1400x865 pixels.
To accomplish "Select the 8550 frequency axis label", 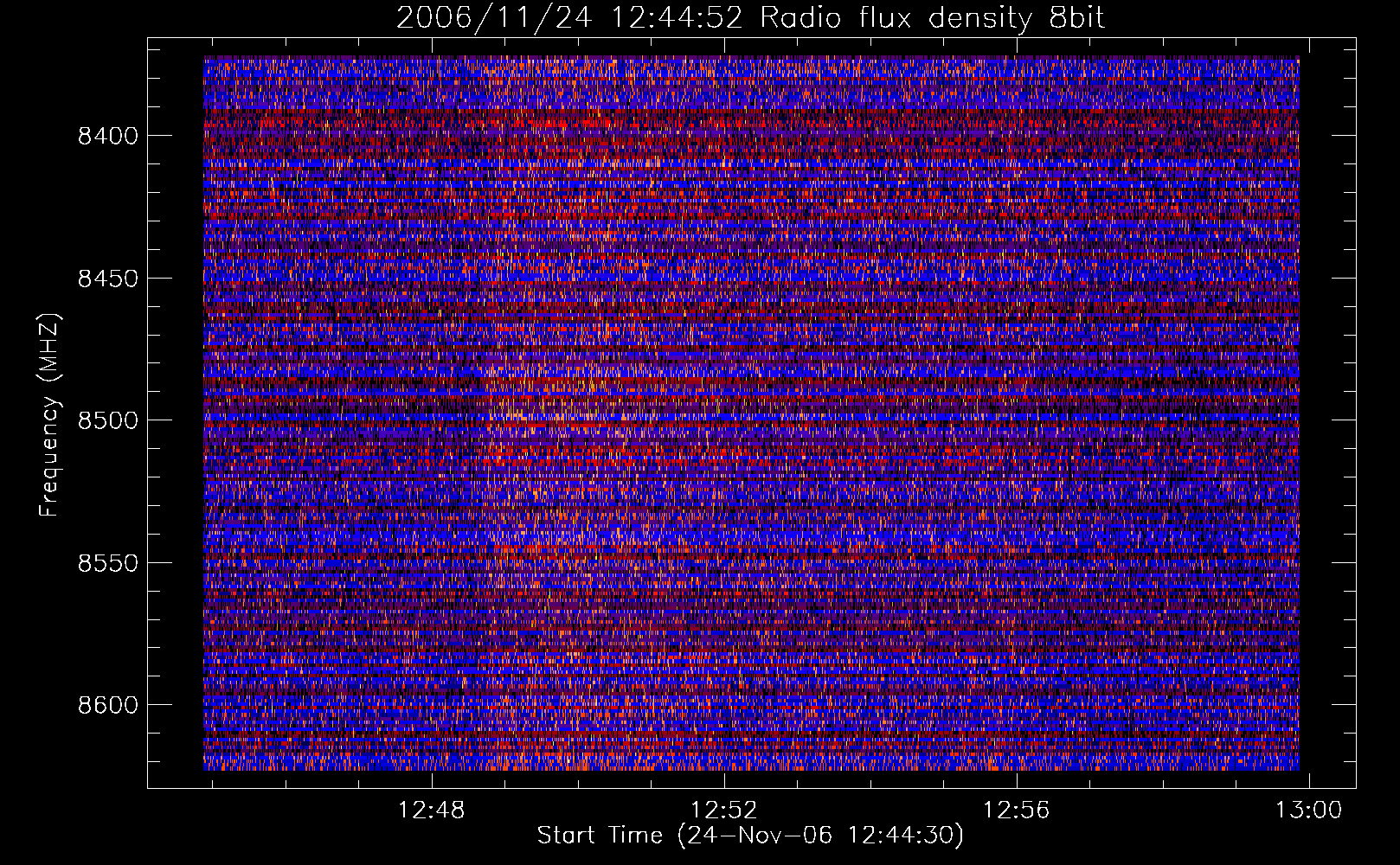I will [108, 563].
